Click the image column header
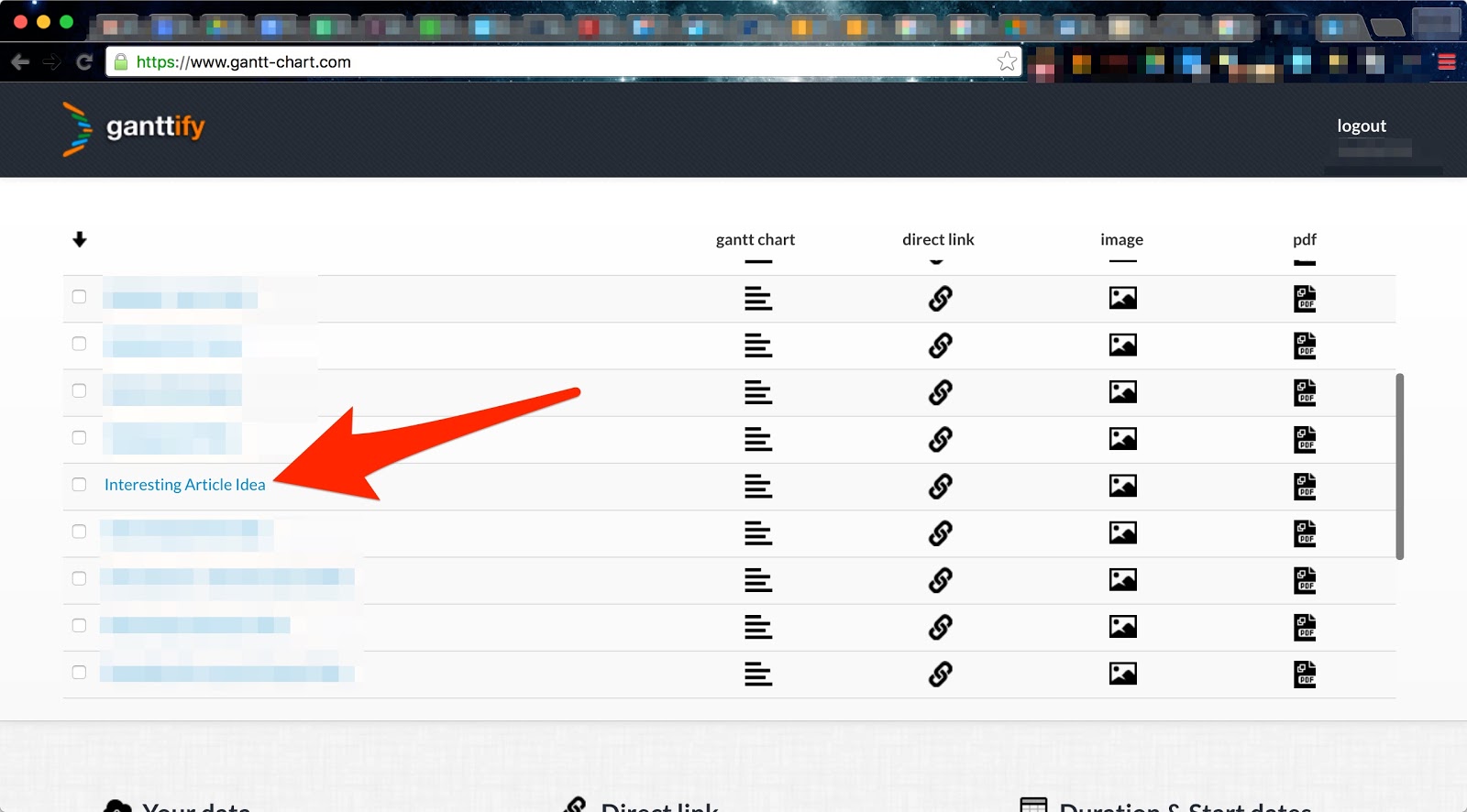Viewport: 1467px width, 812px height. [1121, 239]
